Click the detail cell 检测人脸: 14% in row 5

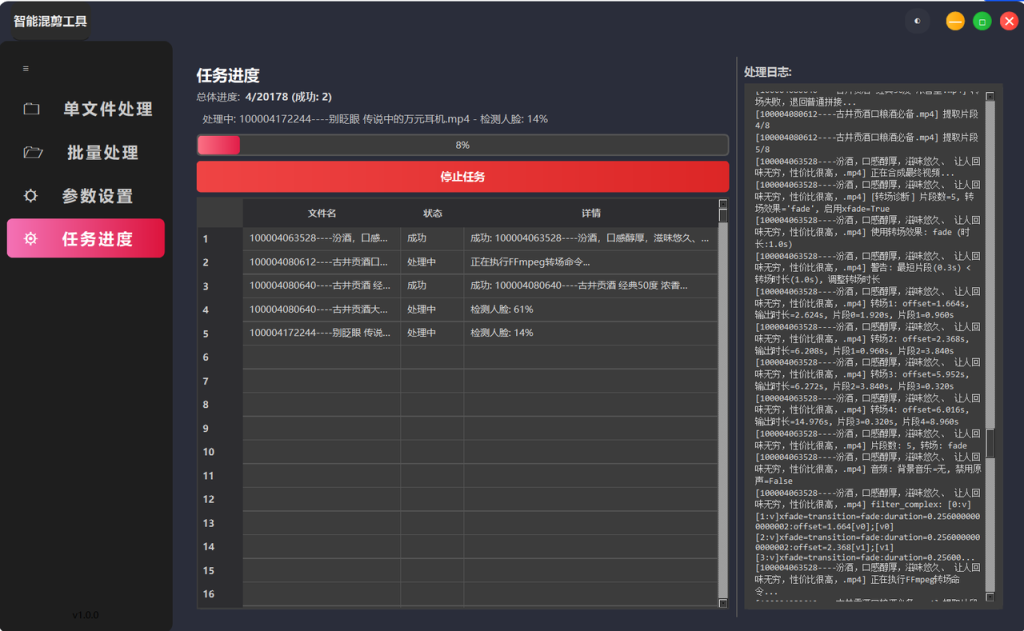click(x=591, y=332)
